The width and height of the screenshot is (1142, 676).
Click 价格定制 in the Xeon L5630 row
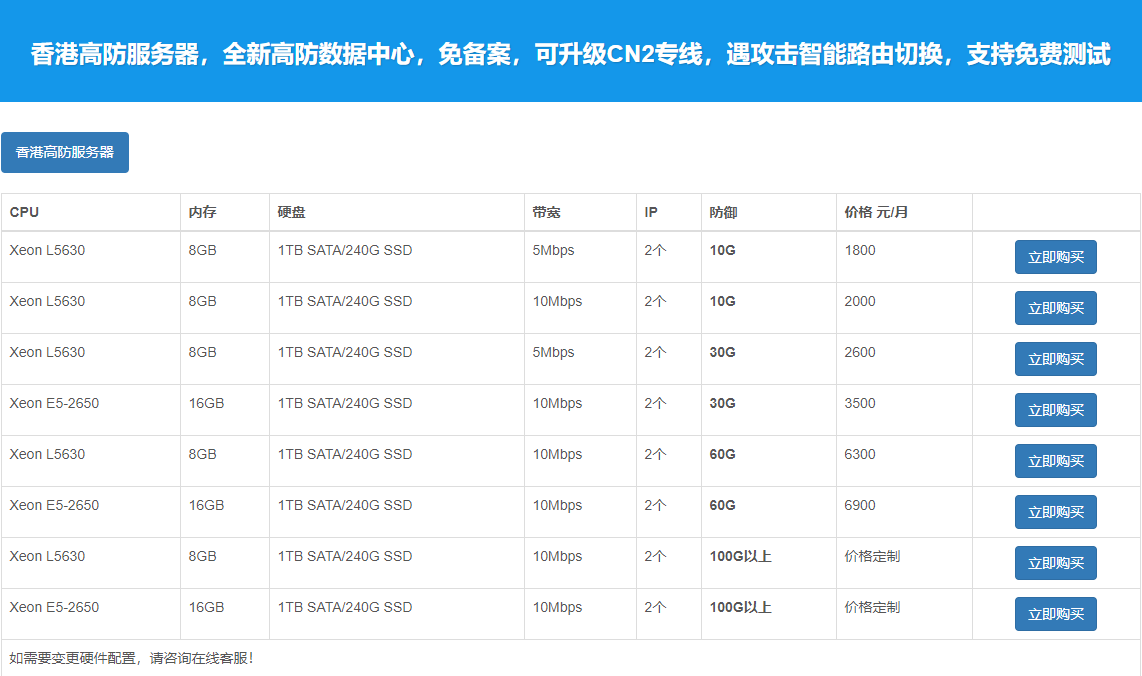click(872, 556)
